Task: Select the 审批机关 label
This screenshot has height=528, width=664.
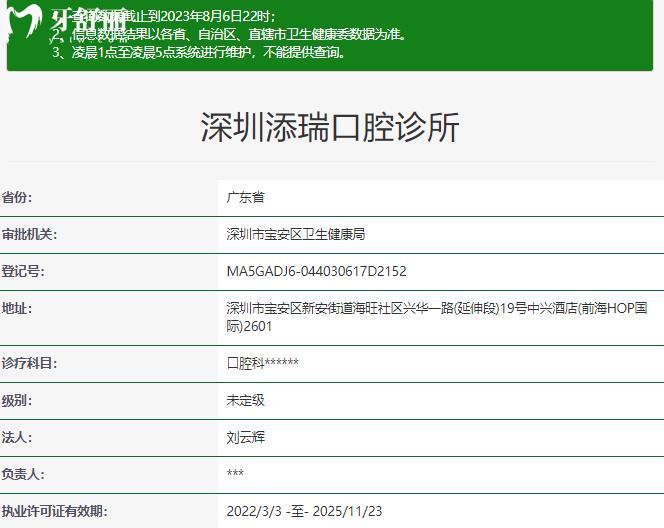Action: [29, 234]
